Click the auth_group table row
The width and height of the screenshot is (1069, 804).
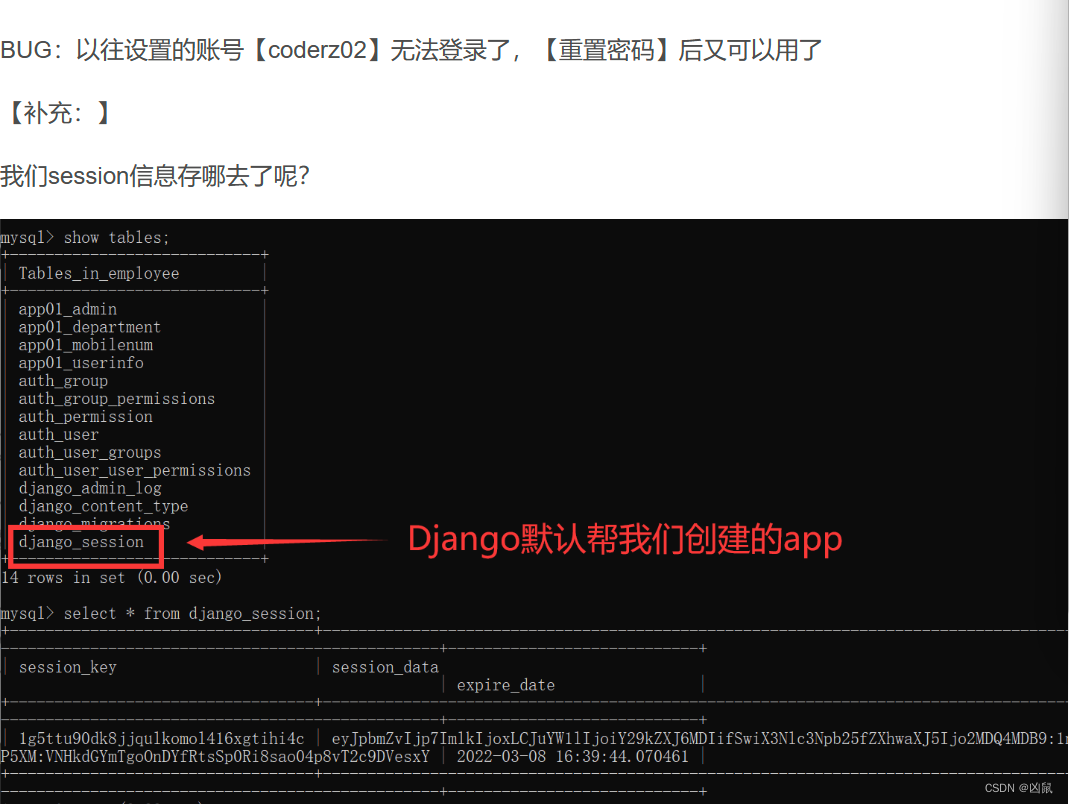(63, 381)
